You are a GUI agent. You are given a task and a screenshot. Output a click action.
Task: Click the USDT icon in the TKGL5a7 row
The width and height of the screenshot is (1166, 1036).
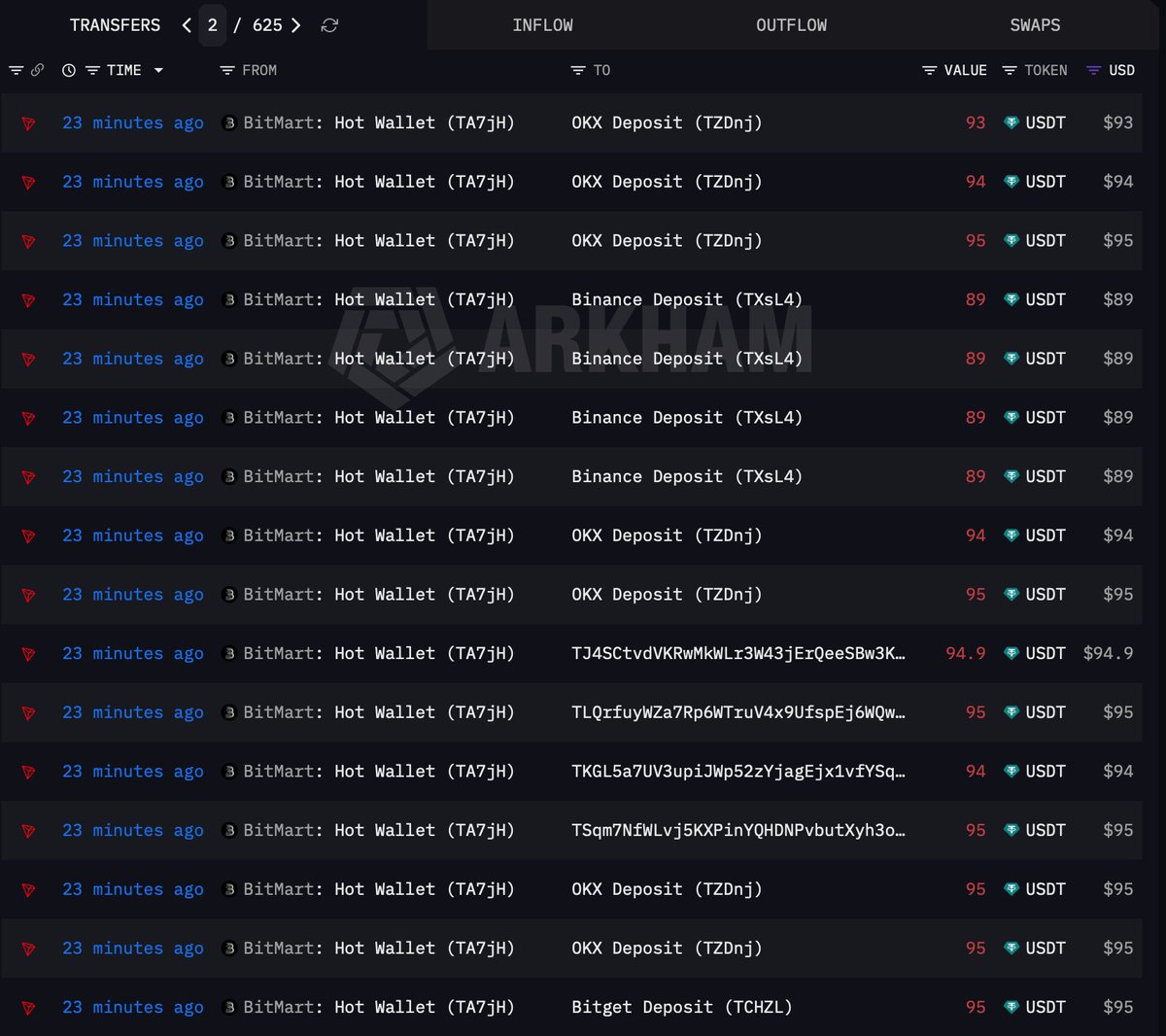click(1012, 771)
